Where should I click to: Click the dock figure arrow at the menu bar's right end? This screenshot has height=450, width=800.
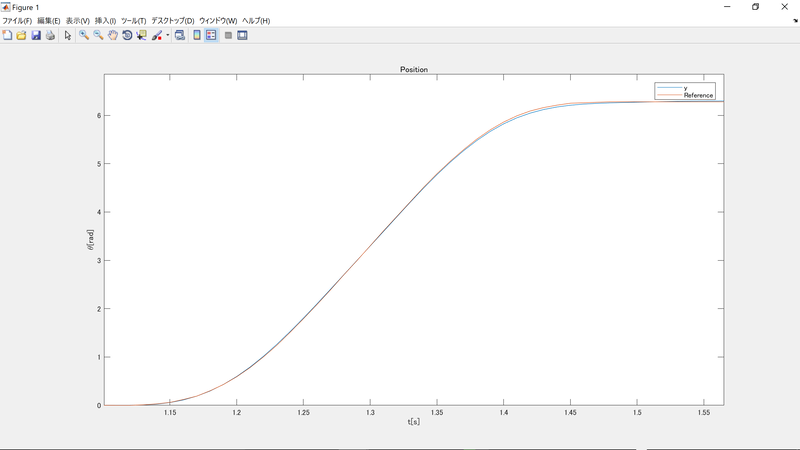[x=795, y=21]
